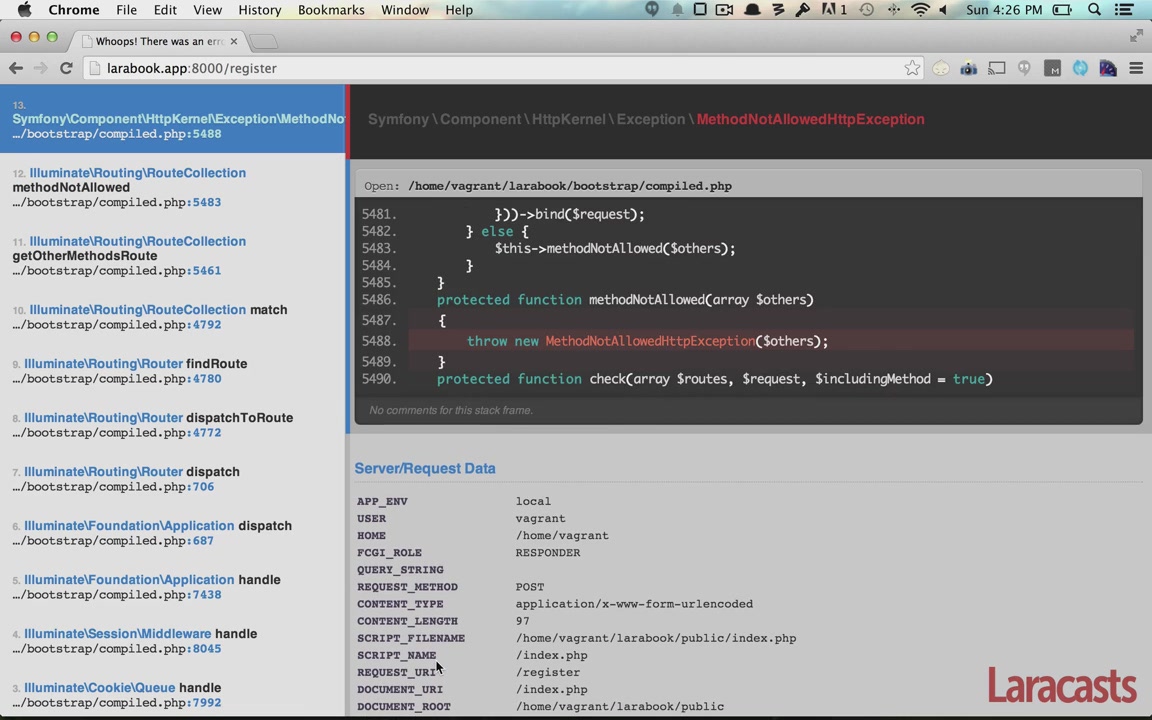Viewport: 1152px width, 720px height.
Task: Open the volume control in menu bar
Action: tap(944, 10)
